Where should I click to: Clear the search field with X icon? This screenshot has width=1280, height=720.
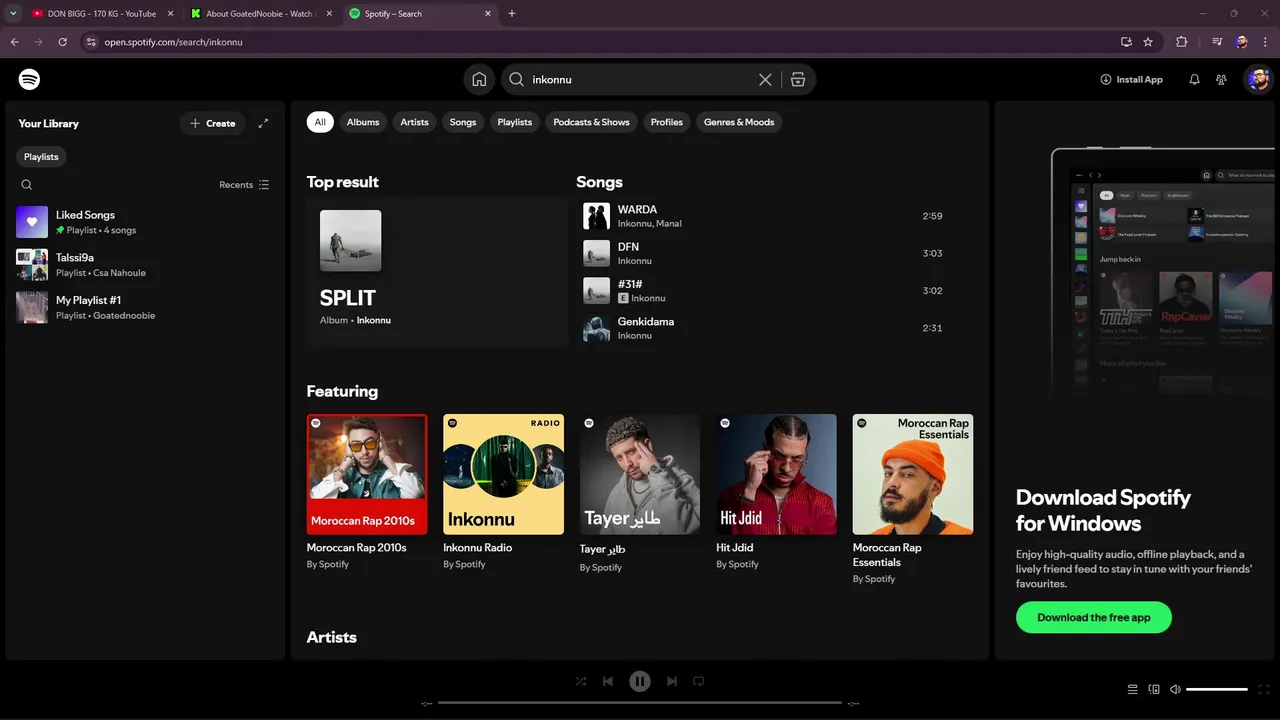[x=765, y=79]
